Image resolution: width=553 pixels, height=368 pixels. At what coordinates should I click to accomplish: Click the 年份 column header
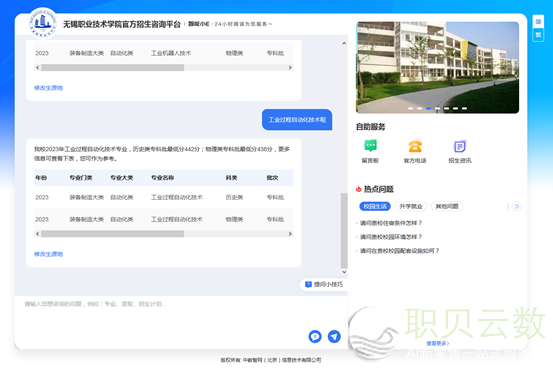[x=41, y=178]
